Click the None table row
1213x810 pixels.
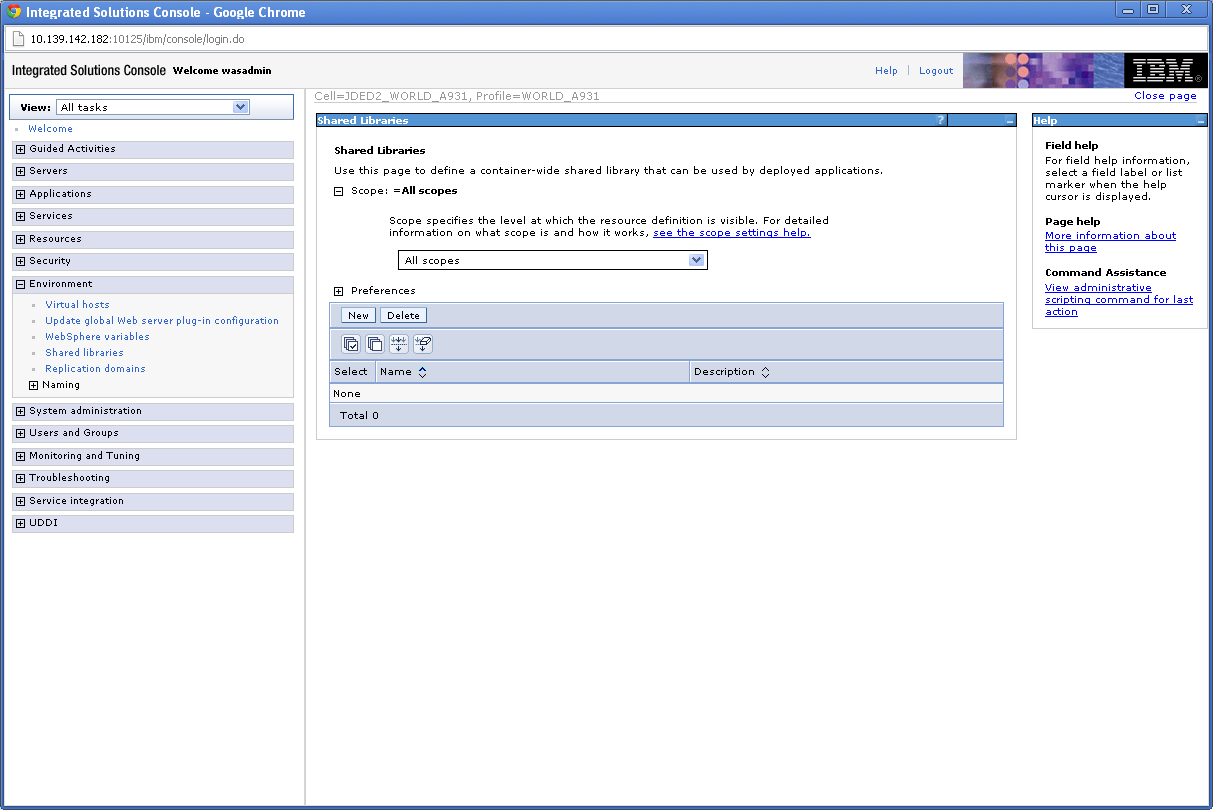[666, 394]
